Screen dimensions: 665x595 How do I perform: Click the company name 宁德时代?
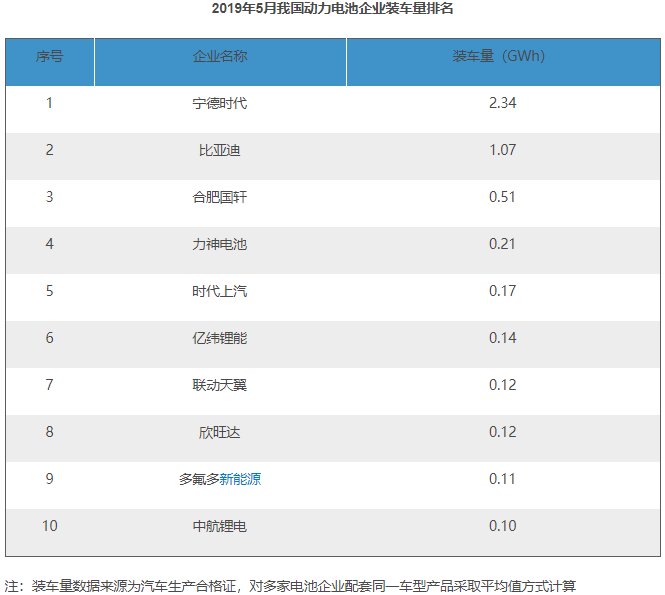220,103
